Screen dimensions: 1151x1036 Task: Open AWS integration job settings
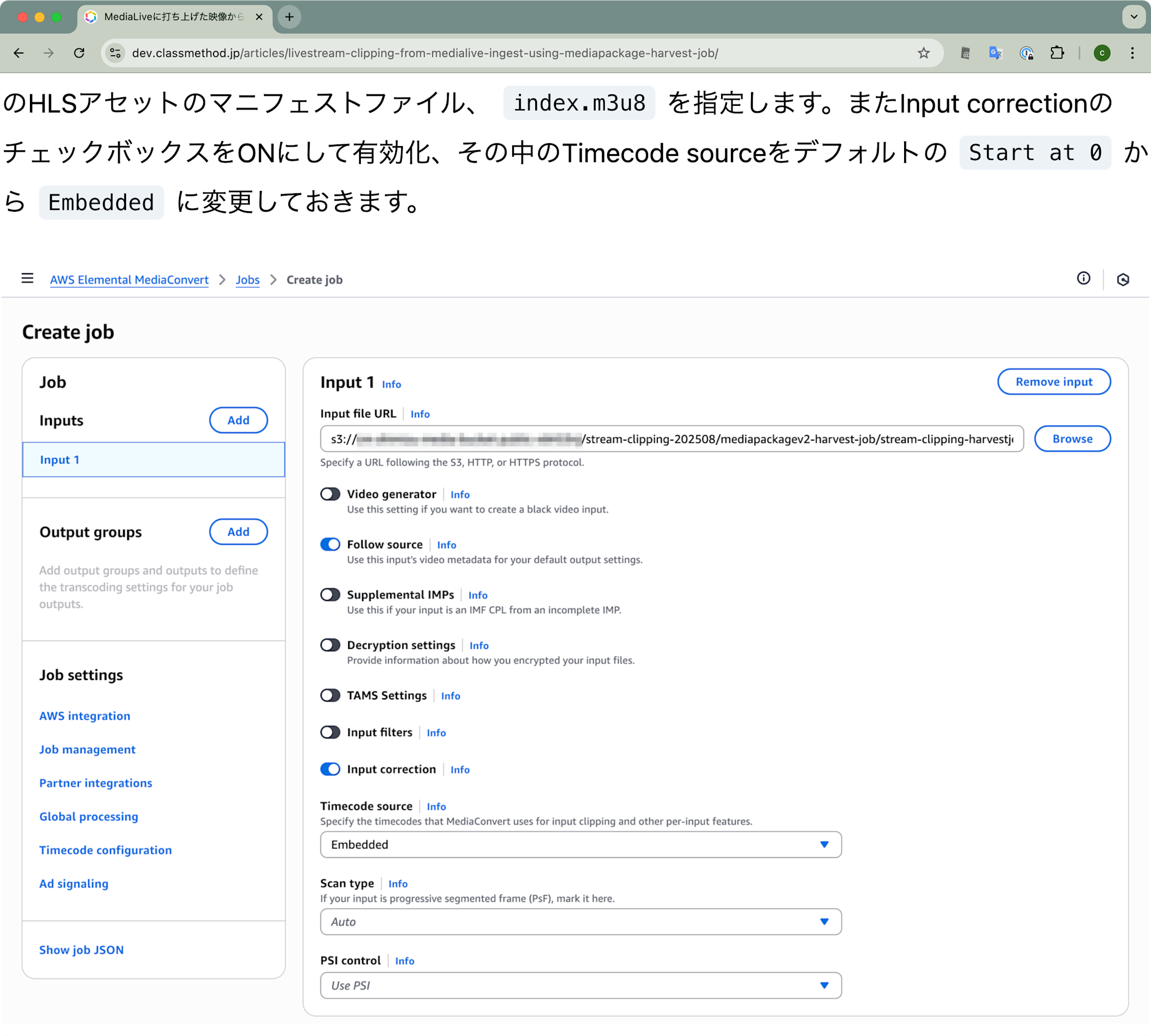tap(85, 716)
